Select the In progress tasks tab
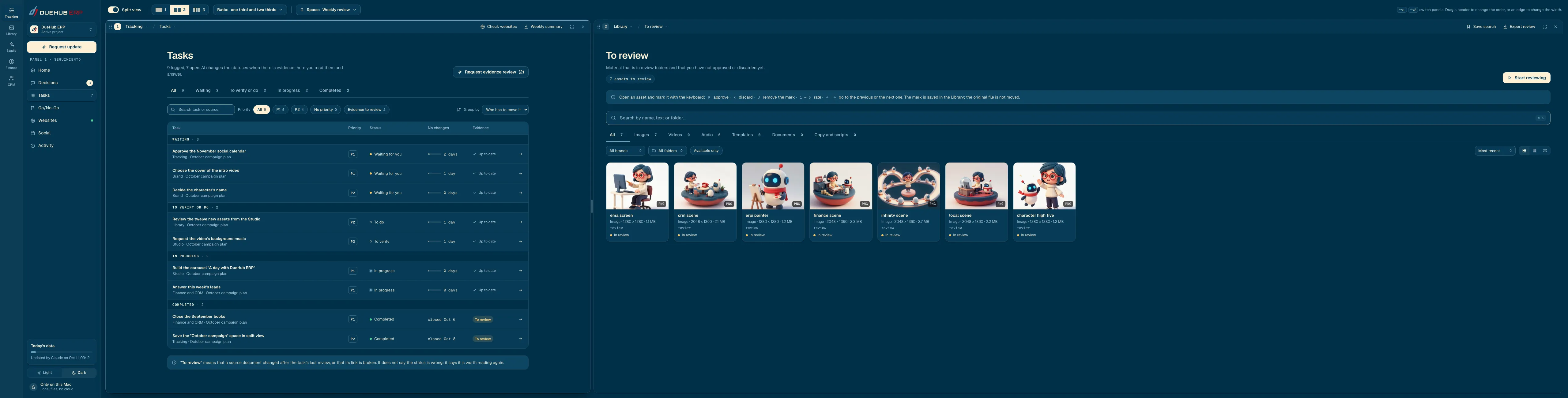Viewport: 1568px width, 398px height. (x=292, y=91)
